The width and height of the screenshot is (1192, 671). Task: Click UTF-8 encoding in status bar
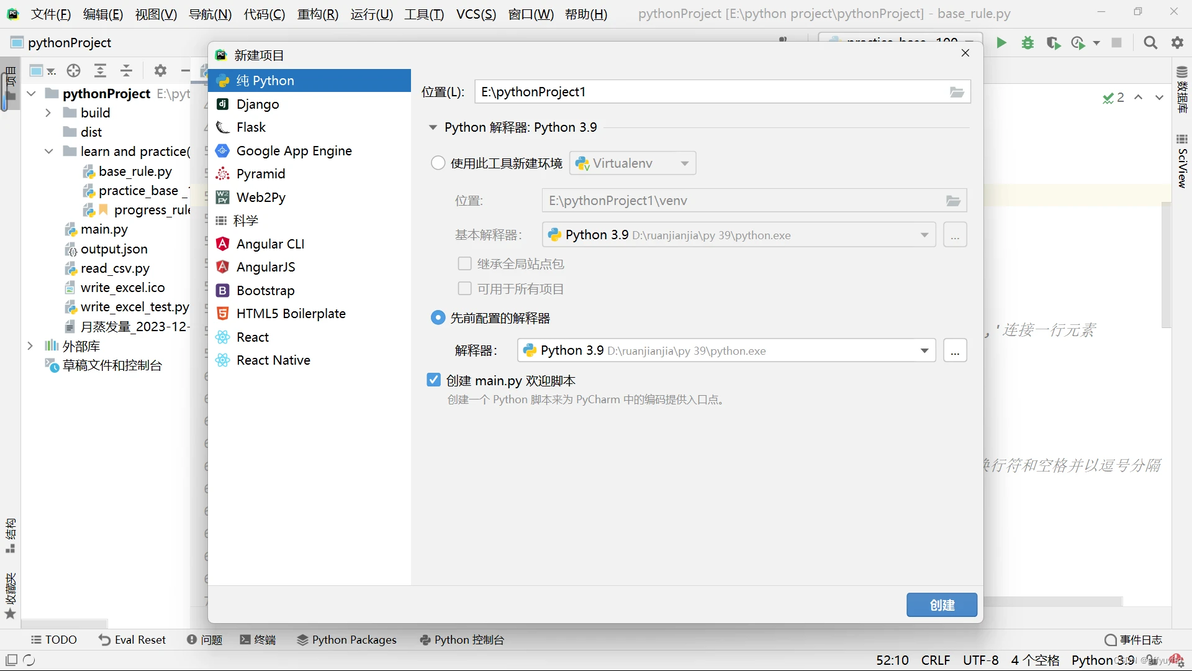click(x=981, y=660)
